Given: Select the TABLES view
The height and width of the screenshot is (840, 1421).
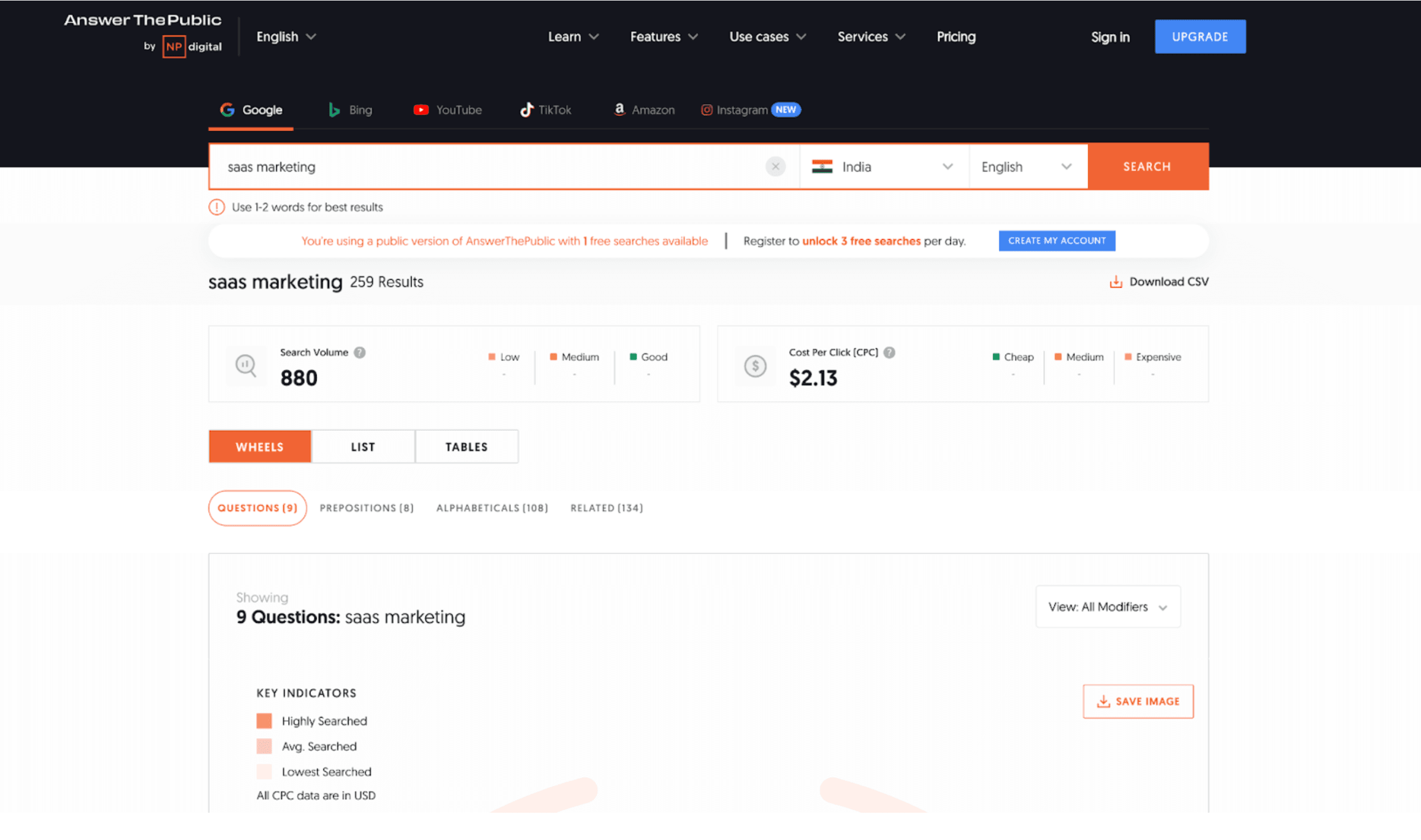Looking at the screenshot, I should (467, 447).
